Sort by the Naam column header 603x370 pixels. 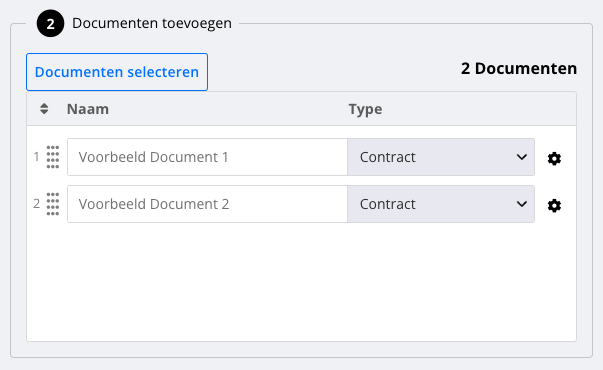click(x=88, y=109)
